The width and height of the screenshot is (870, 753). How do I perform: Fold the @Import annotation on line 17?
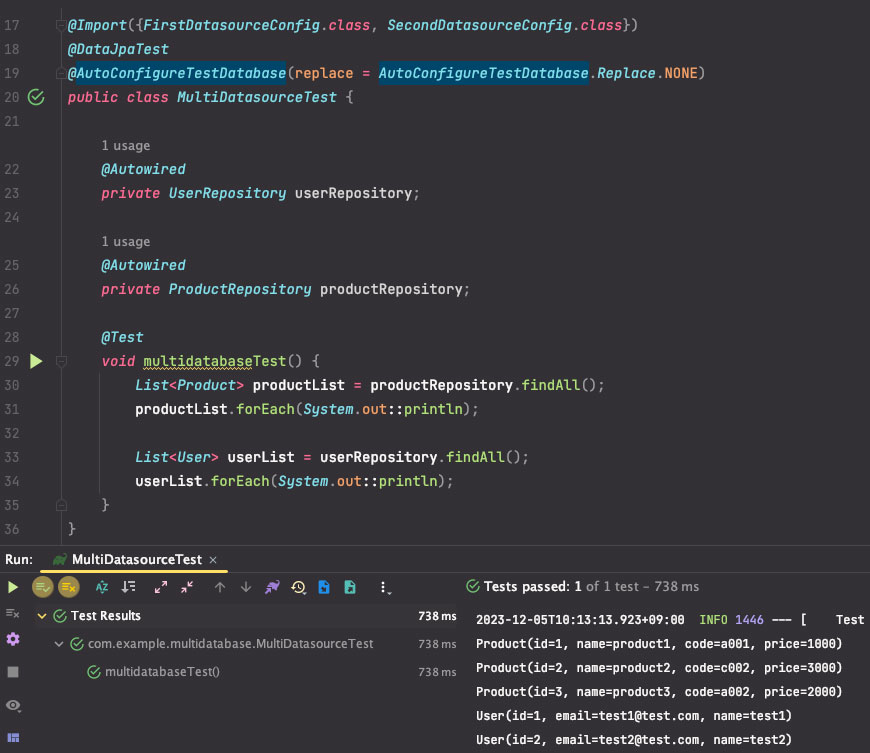tap(61, 26)
